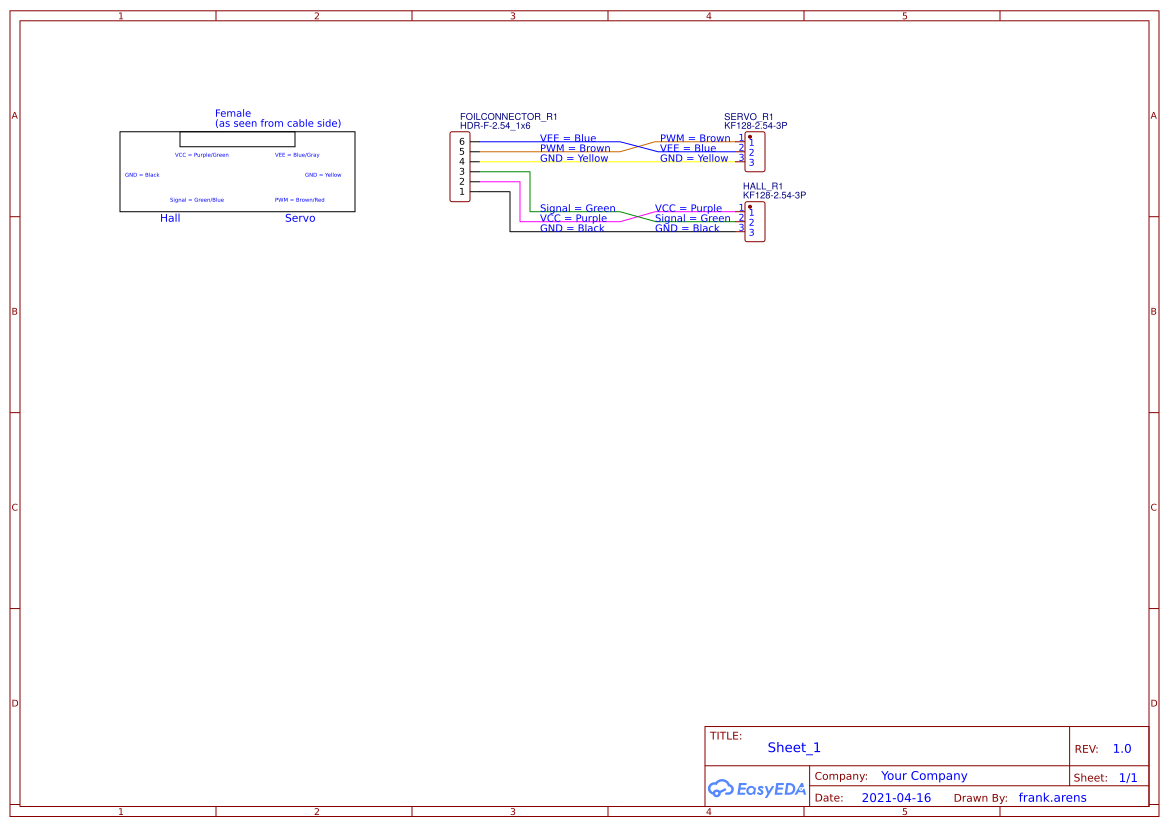Screen dimensions: 1169x827
Task: Click the Your Company field
Action: (x=923, y=775)
